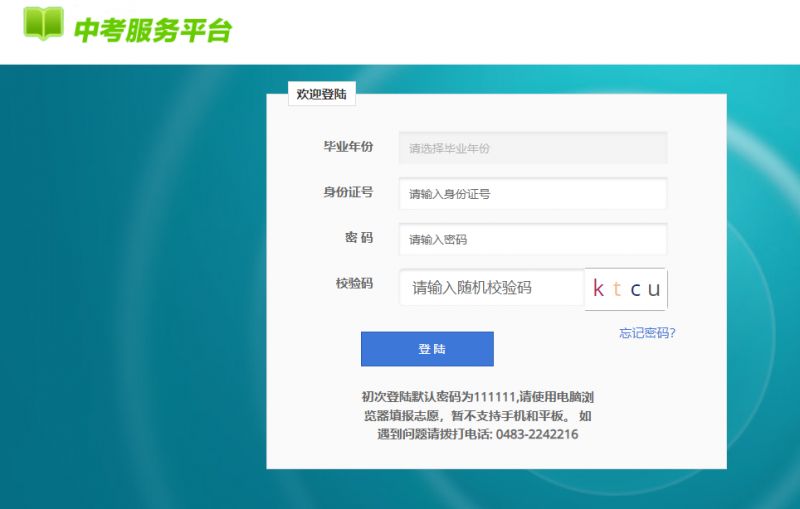The image size is (800, 509).
Task: Focus the 密码 password input field
Action: point(533,239)
